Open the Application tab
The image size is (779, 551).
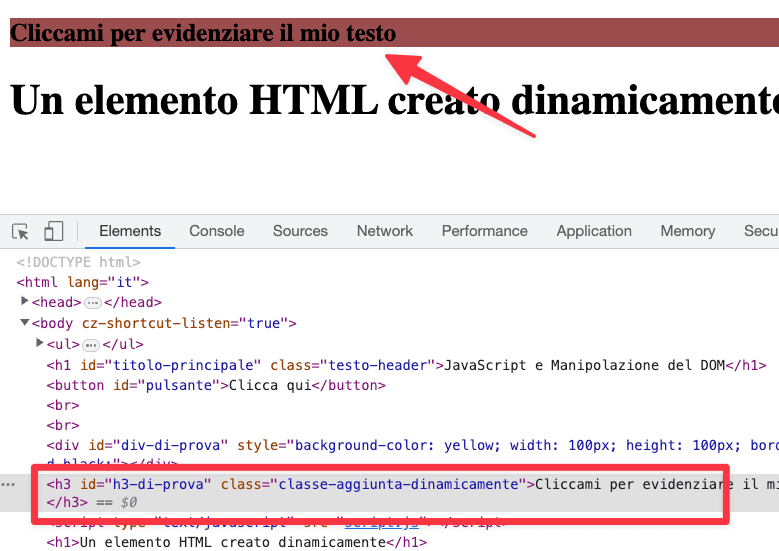594,231
